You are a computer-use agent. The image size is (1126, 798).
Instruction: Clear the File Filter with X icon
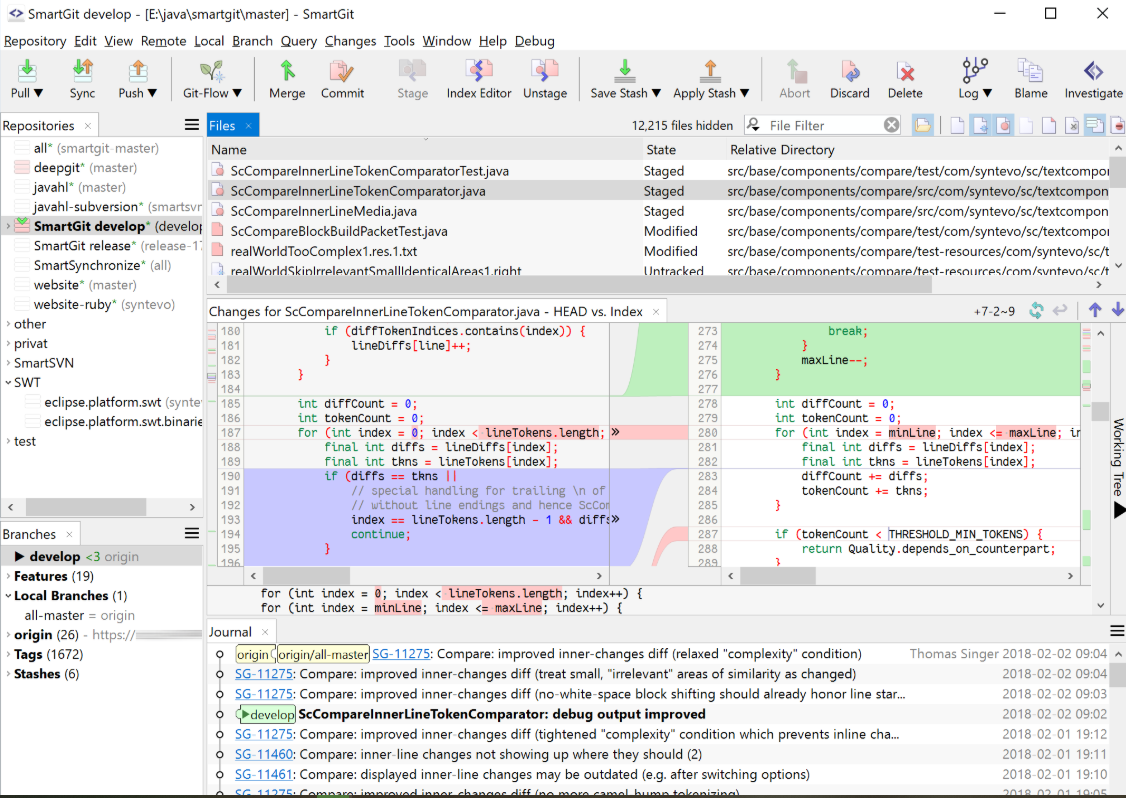point(891,125)
